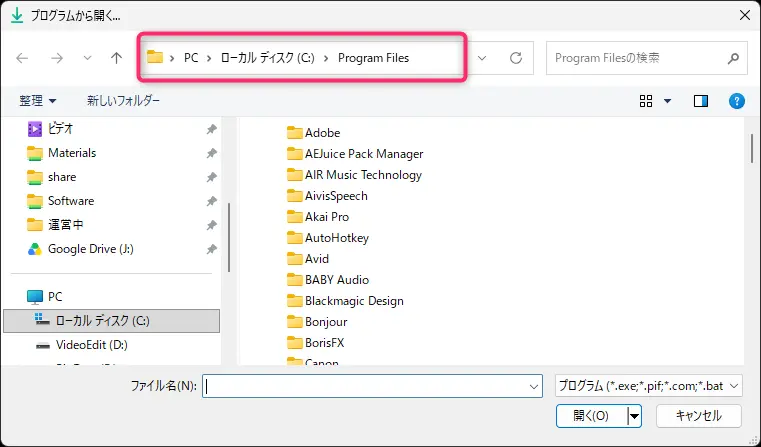
Task: Go up one folder level
Action: [x=116, y=58]
